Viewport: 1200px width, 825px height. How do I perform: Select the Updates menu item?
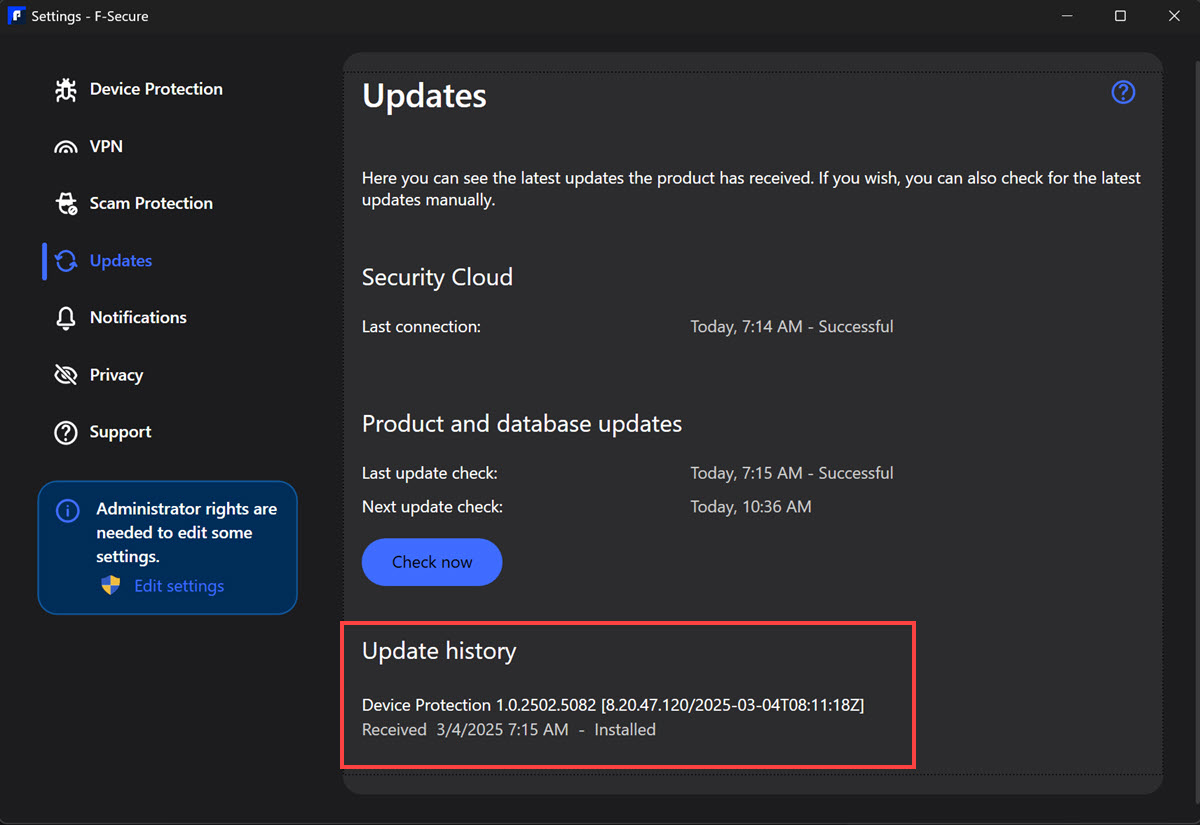(121, 260)
